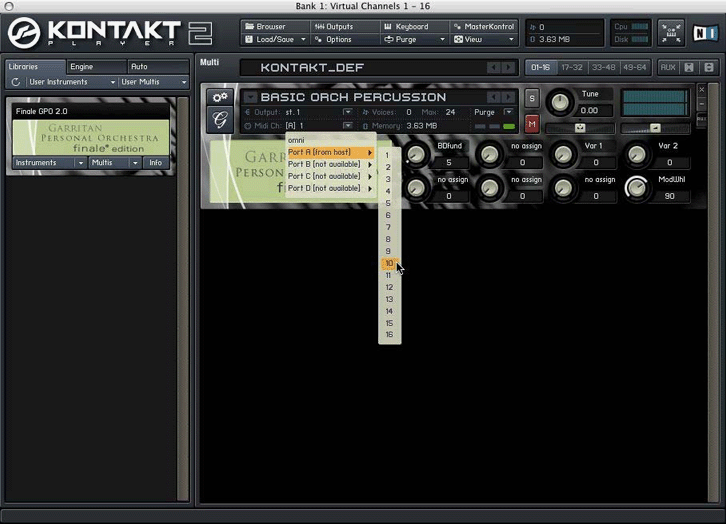Go to previous multi preset arrow
Viewport: 726px width, 524px height.
(x=494, y=68)
